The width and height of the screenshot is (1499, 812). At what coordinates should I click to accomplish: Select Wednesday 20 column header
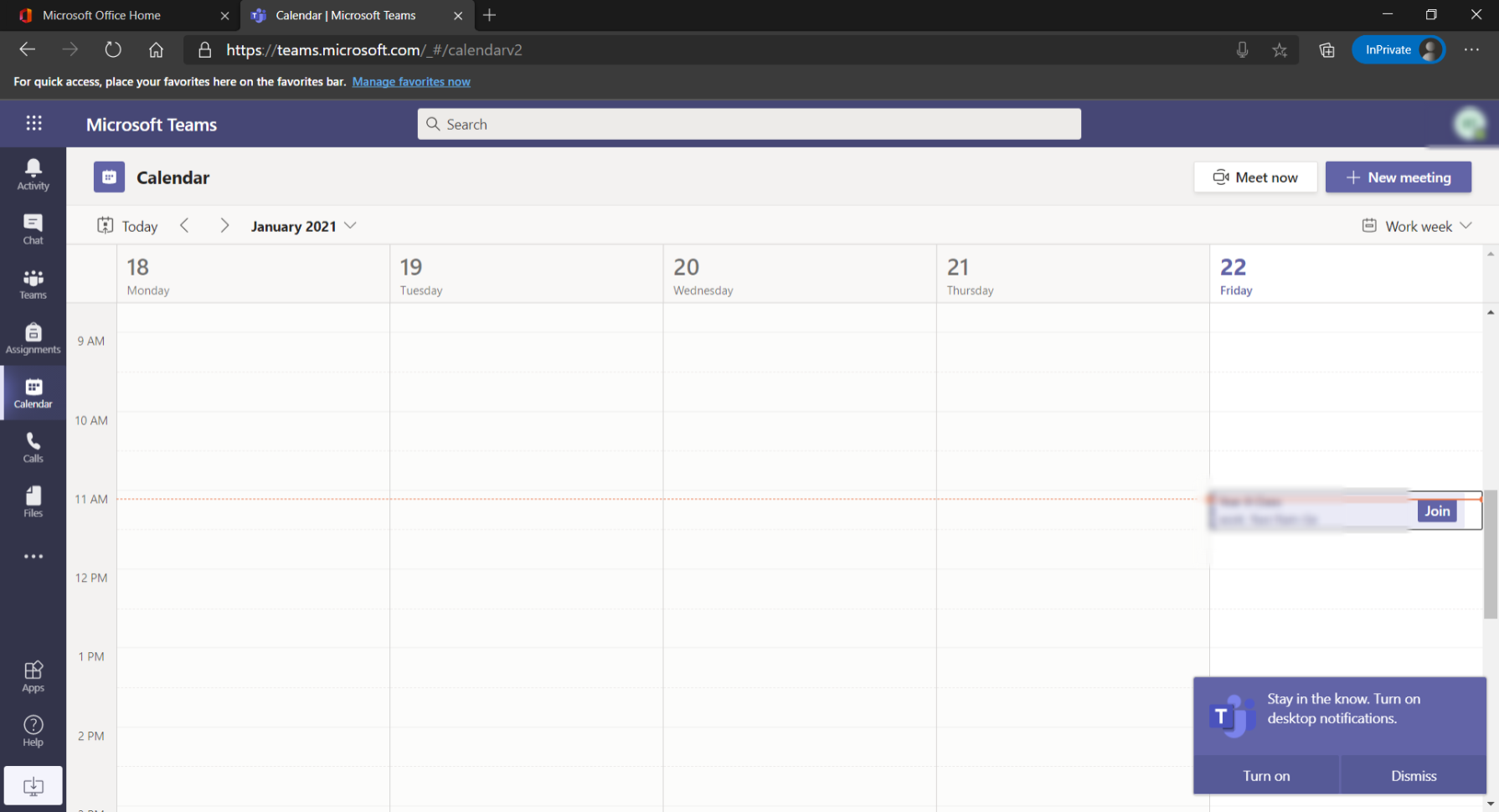[800, 275]
